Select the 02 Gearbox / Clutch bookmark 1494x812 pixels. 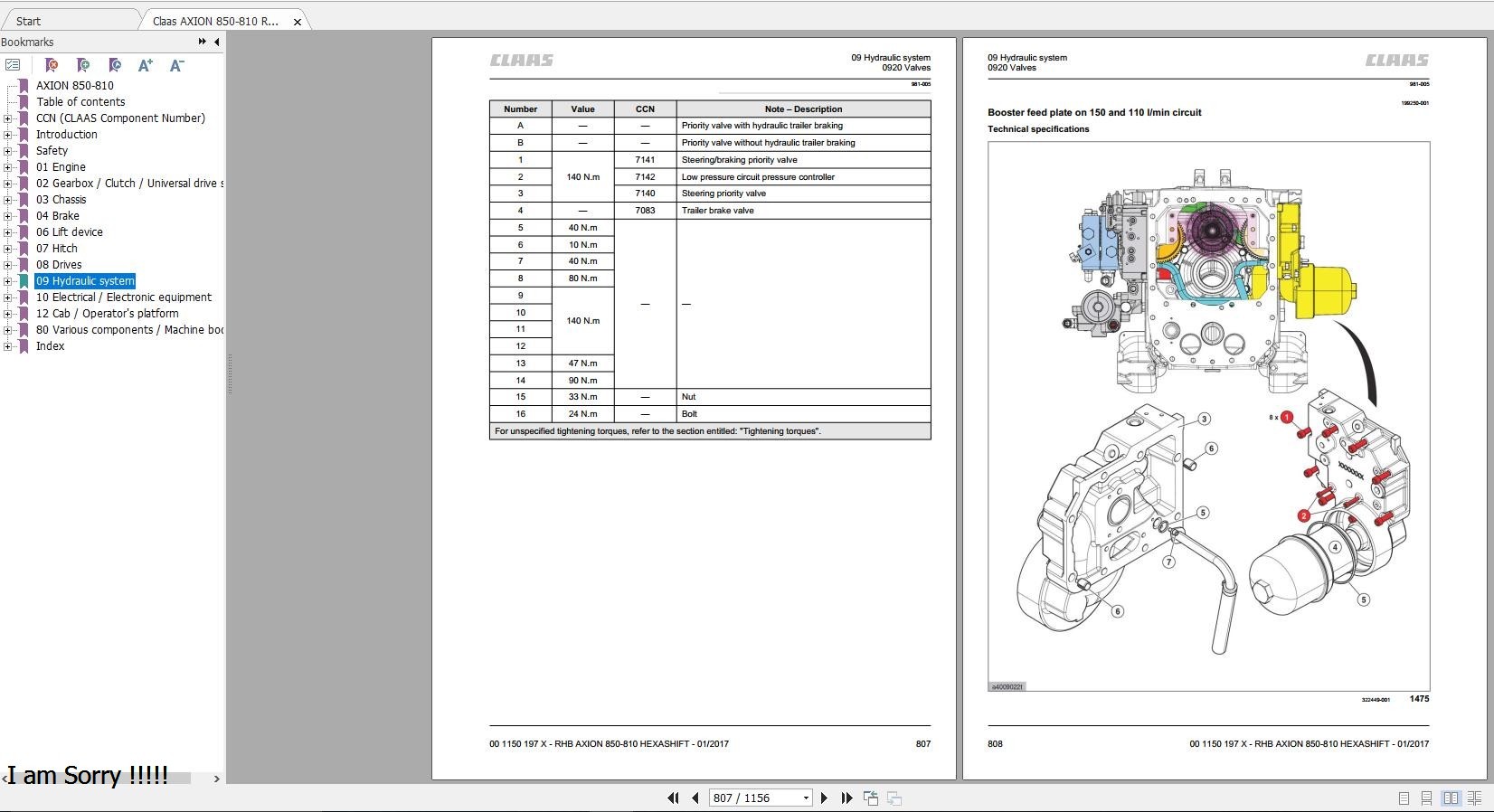pos(129,184)
